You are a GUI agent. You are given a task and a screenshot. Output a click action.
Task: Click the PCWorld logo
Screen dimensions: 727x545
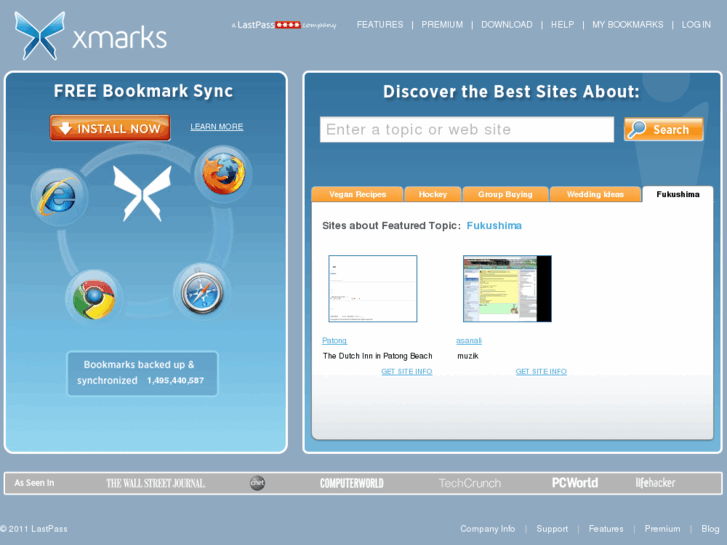(575, 483)
